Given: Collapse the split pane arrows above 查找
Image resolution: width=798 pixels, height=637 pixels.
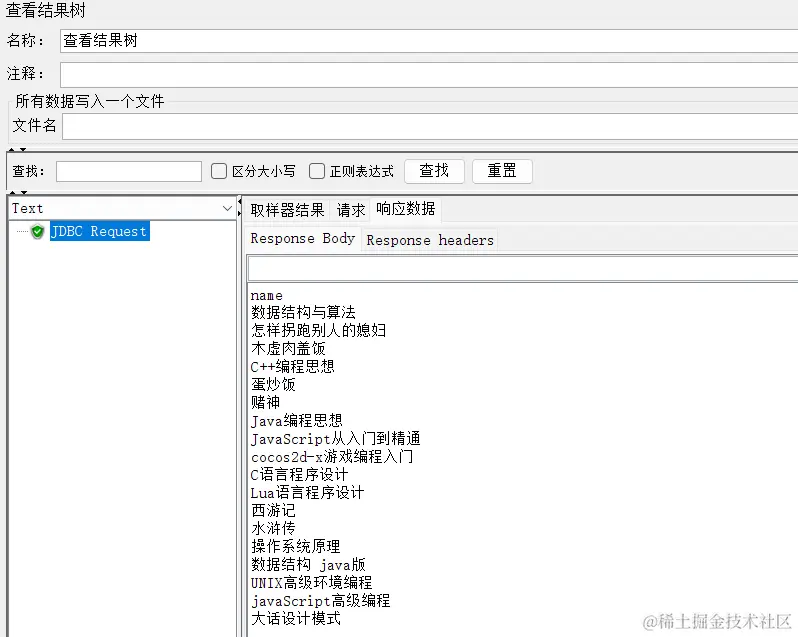Looking at the screenshot, I should coord(17,150).
